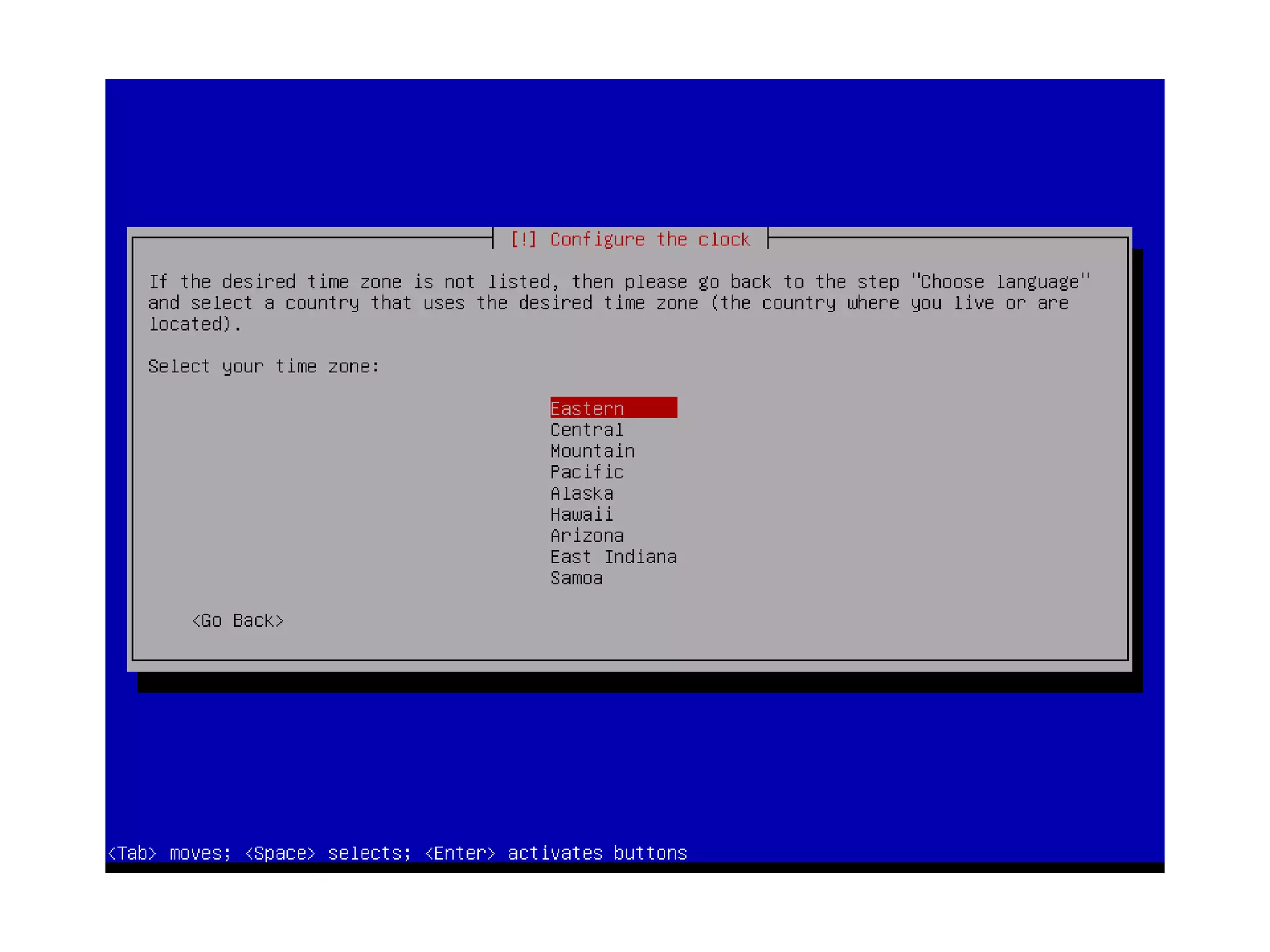Choose the East Indiana entry

pos(613,557)
